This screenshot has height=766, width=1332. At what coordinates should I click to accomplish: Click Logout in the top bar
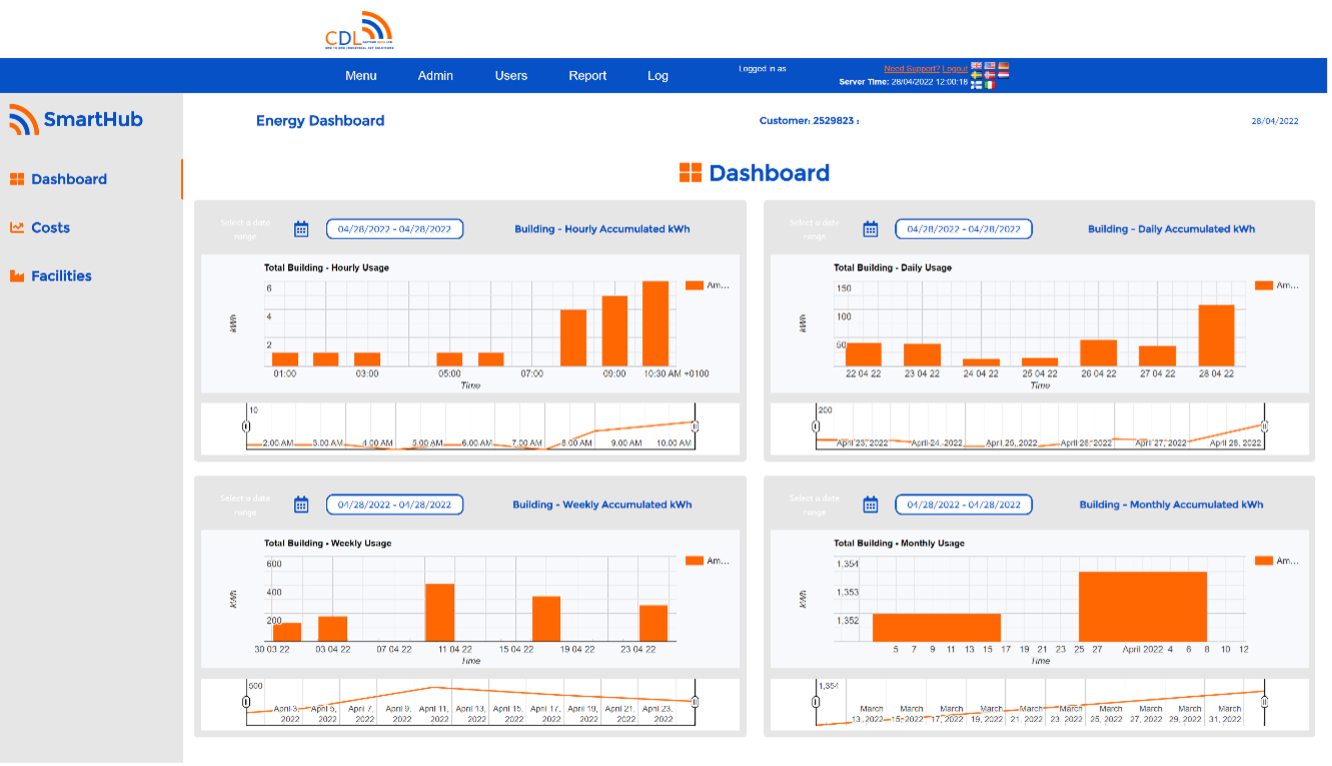(x=957, y=67)
